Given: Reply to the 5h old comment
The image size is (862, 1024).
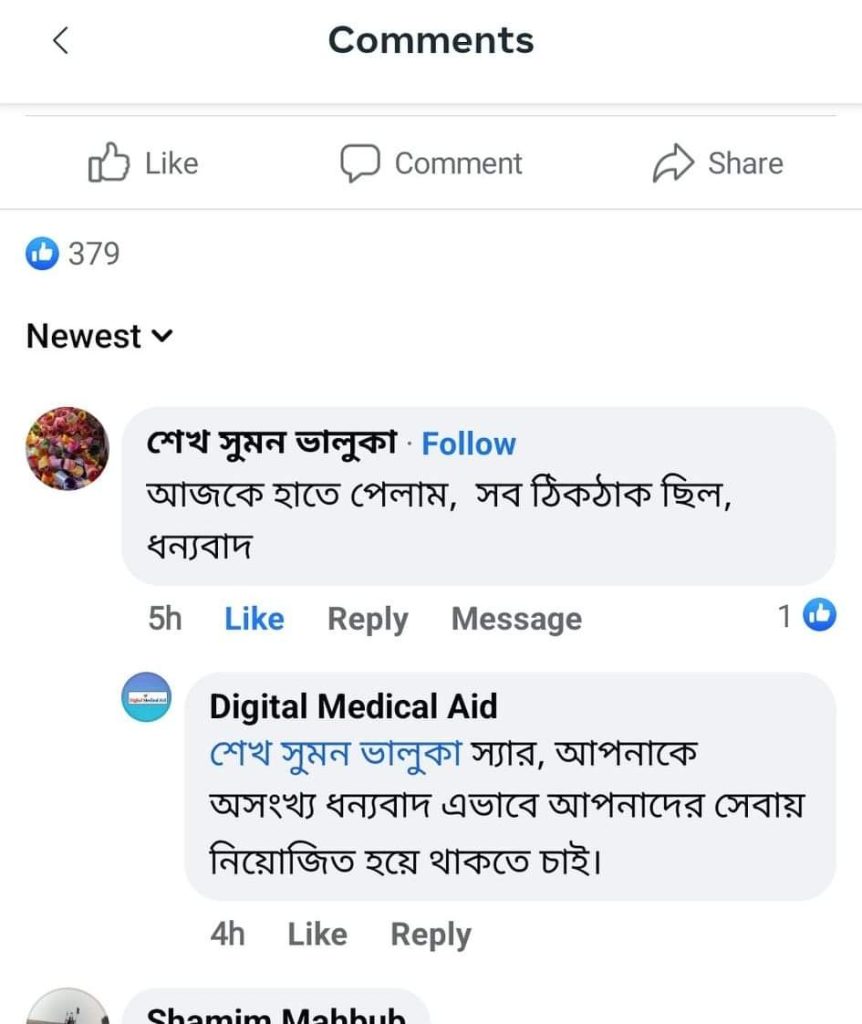Looking at the screenshot, I should (x=367, y=619).
